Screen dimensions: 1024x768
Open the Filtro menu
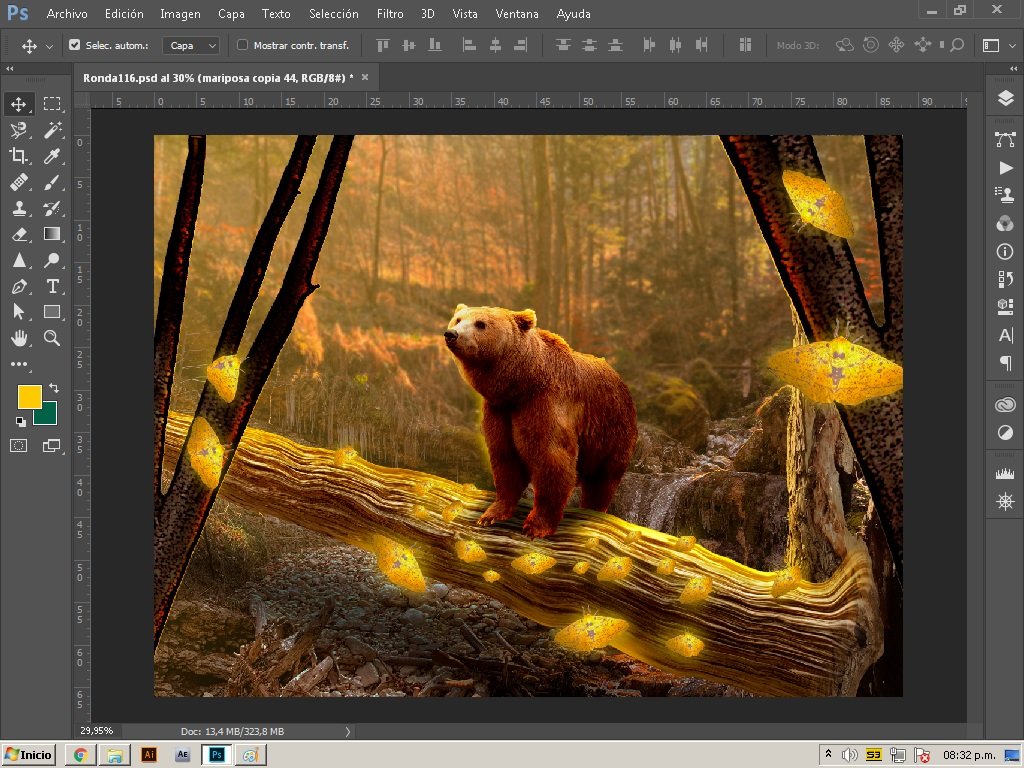click(x=390, y=14)
